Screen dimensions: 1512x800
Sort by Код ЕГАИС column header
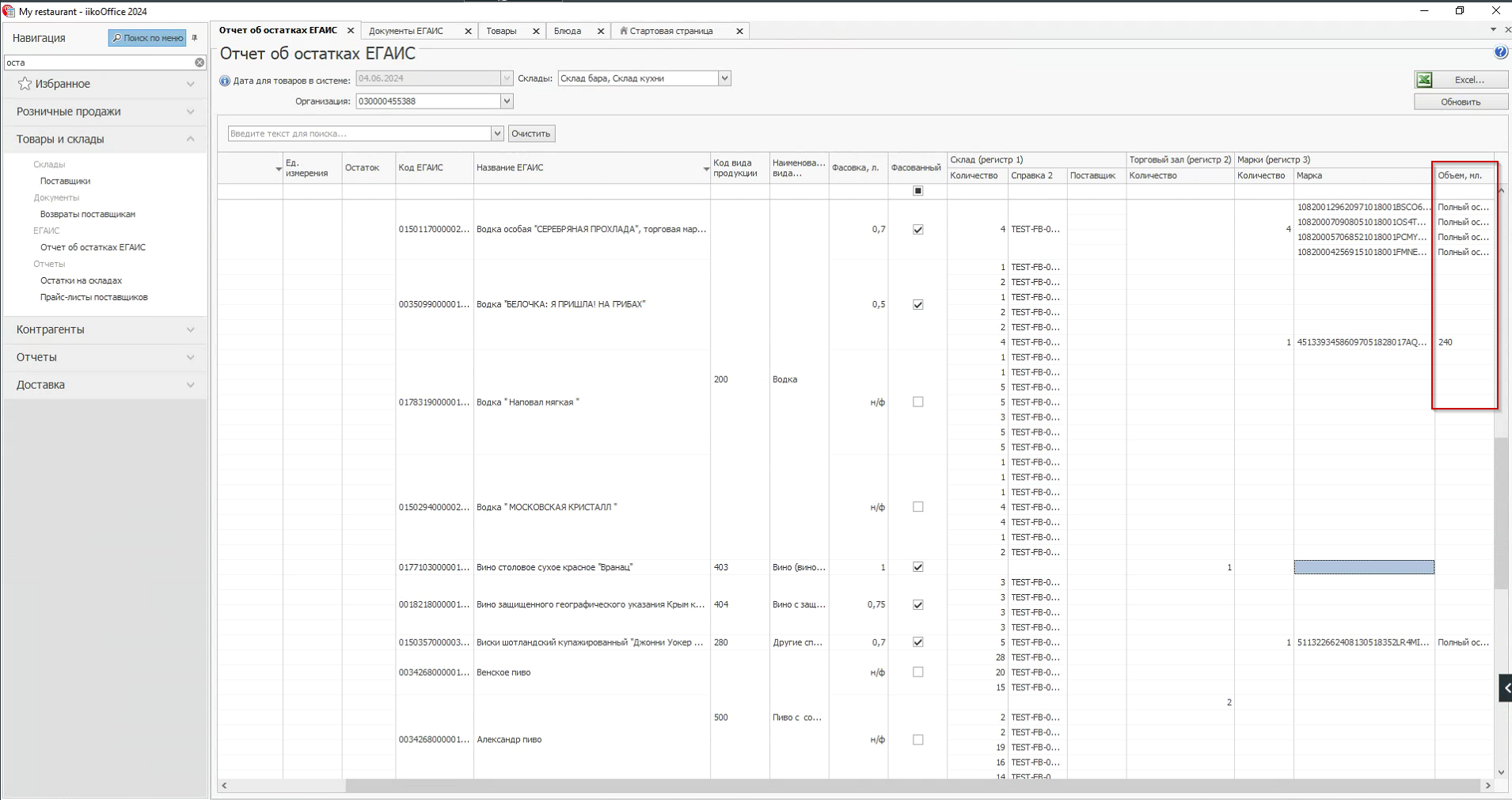click(434, 168)
